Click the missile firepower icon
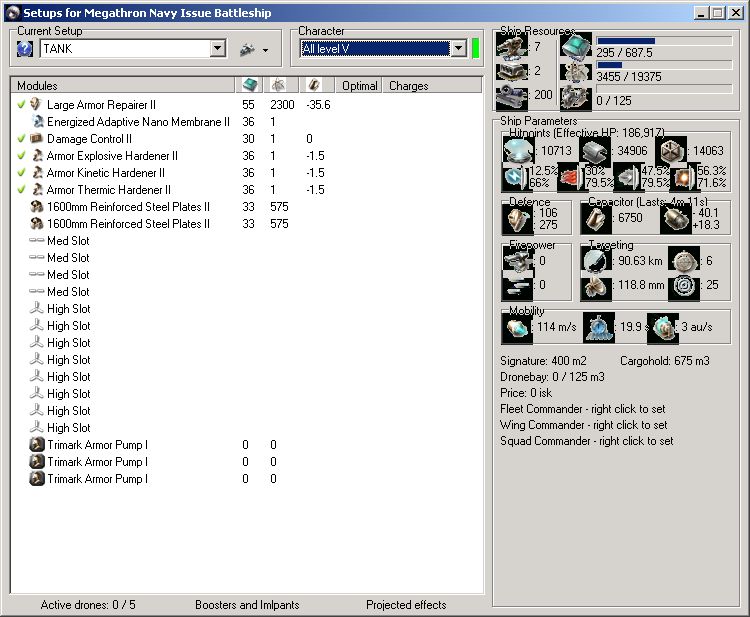 (518, 286)
